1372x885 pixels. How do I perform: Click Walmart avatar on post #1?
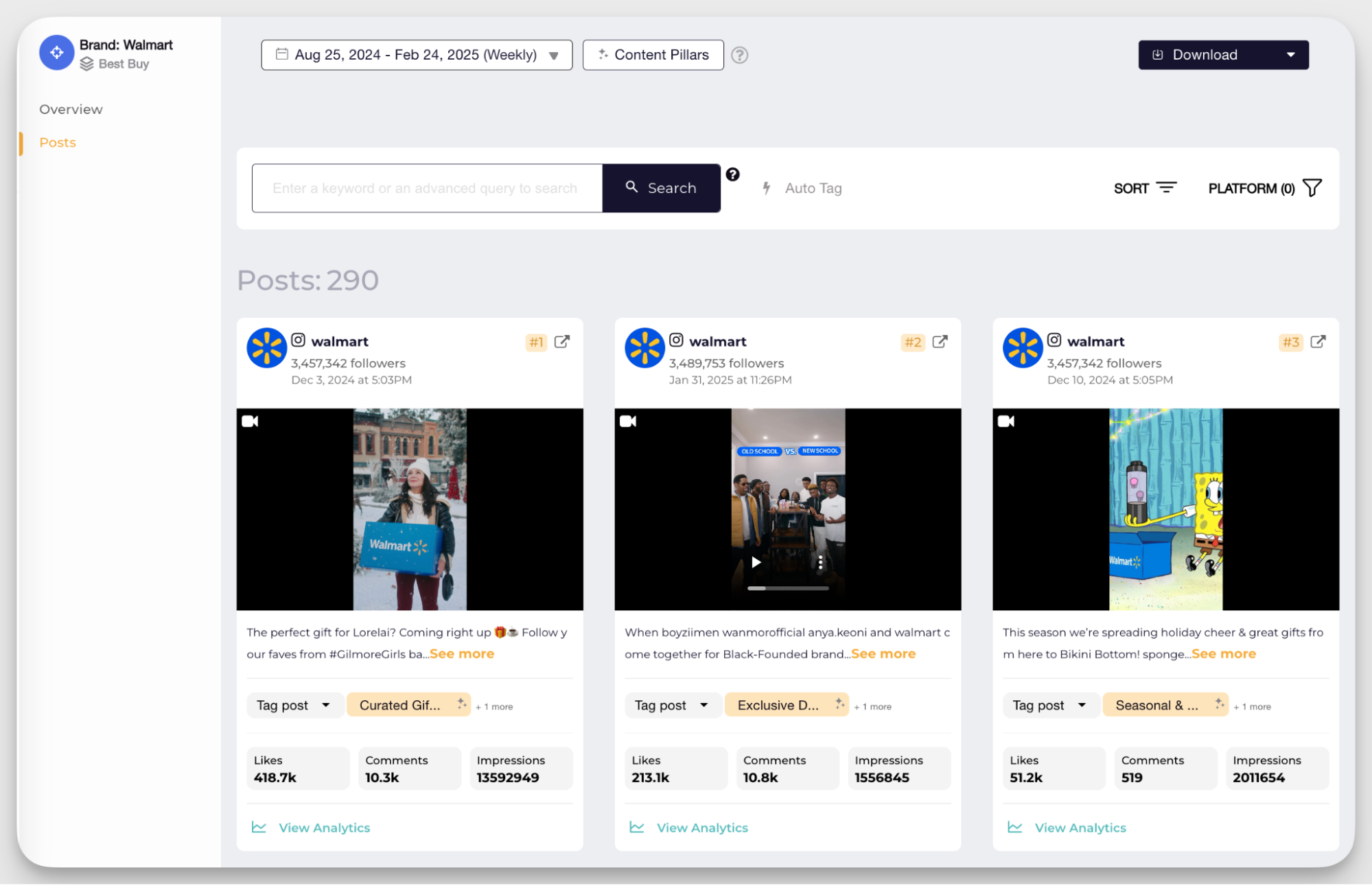(266, 348)
